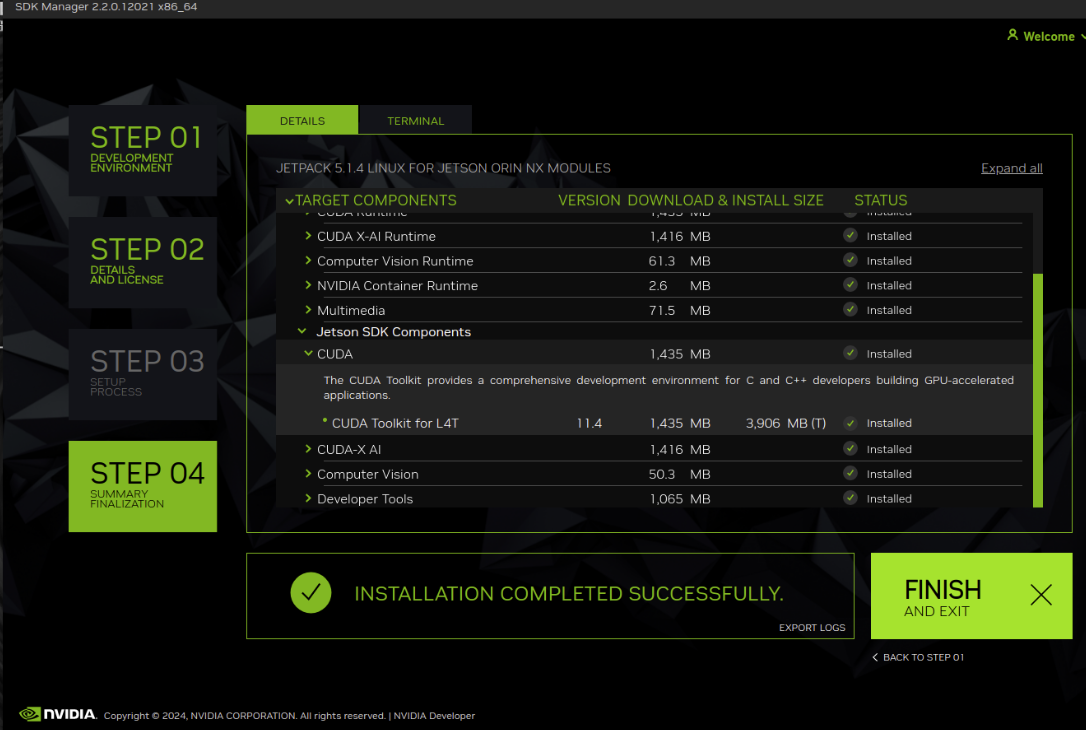Click Finish and Exit button

coord(971,596)
